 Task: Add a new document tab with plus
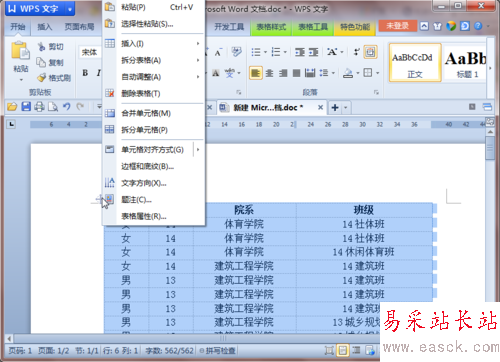pyautogui.click(x=335, y=108)
